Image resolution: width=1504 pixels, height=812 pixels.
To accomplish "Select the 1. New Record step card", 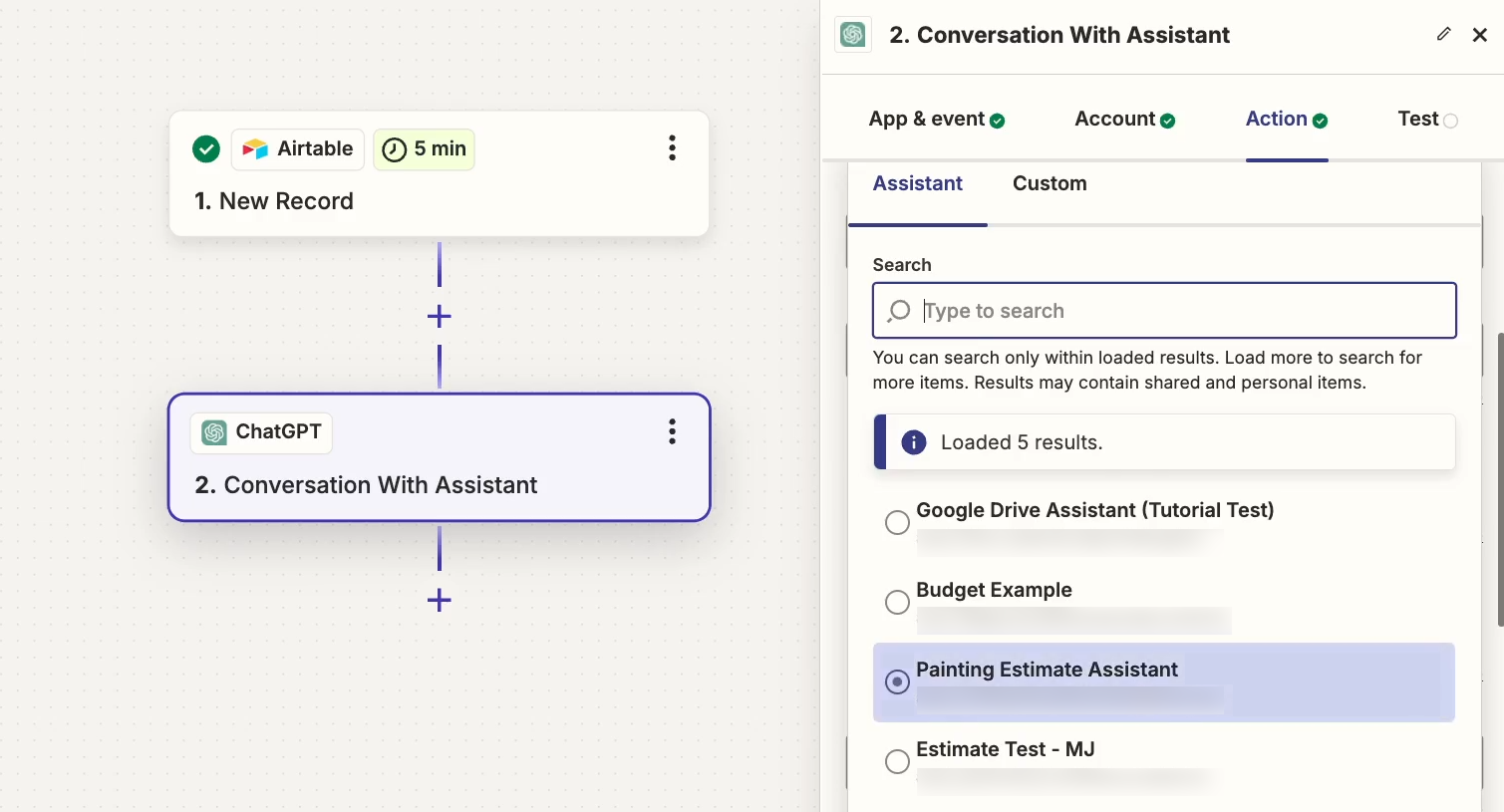I will pos(440,173).
